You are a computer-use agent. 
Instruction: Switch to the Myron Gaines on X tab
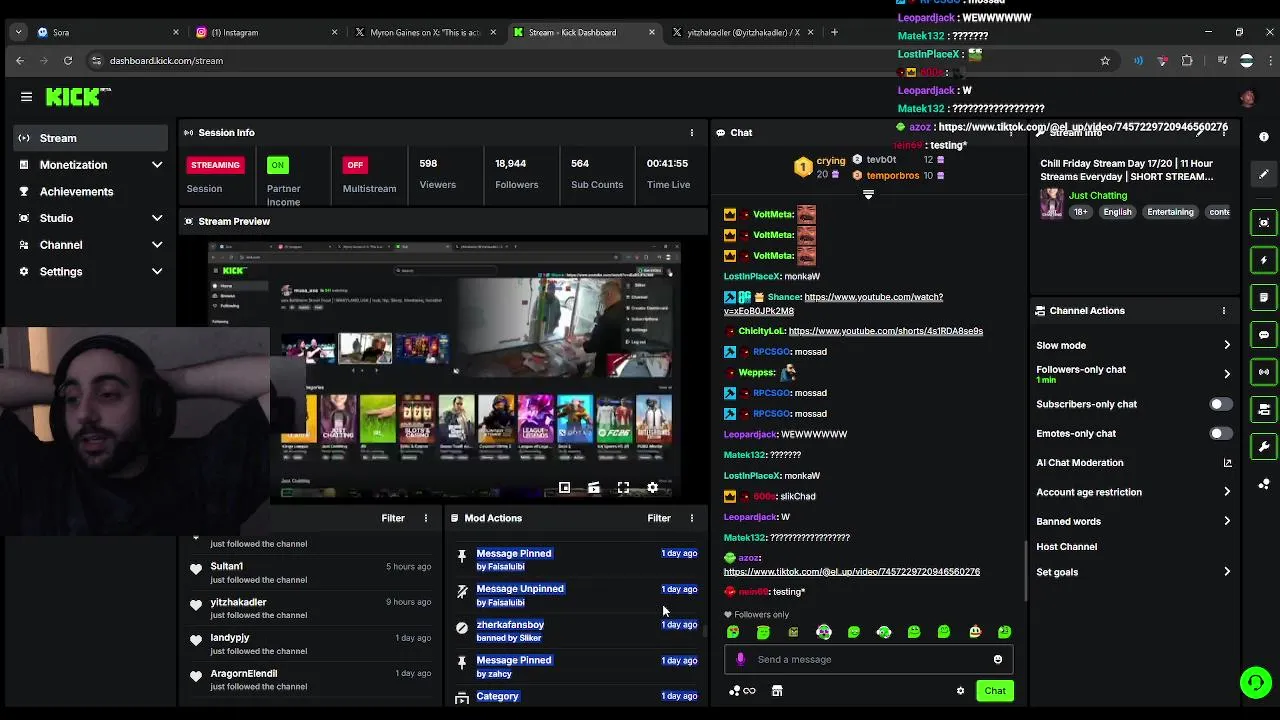(x=424, y=32)
